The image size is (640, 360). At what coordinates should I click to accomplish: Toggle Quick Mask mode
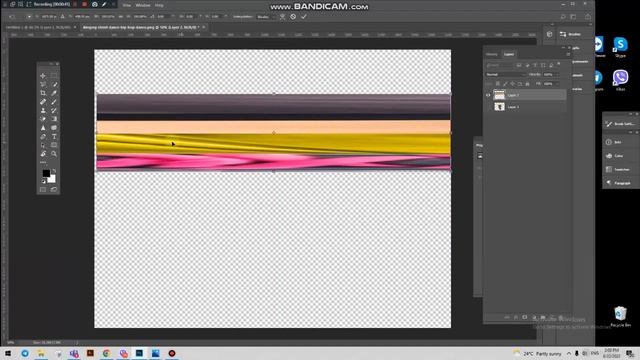click(43, 189)
